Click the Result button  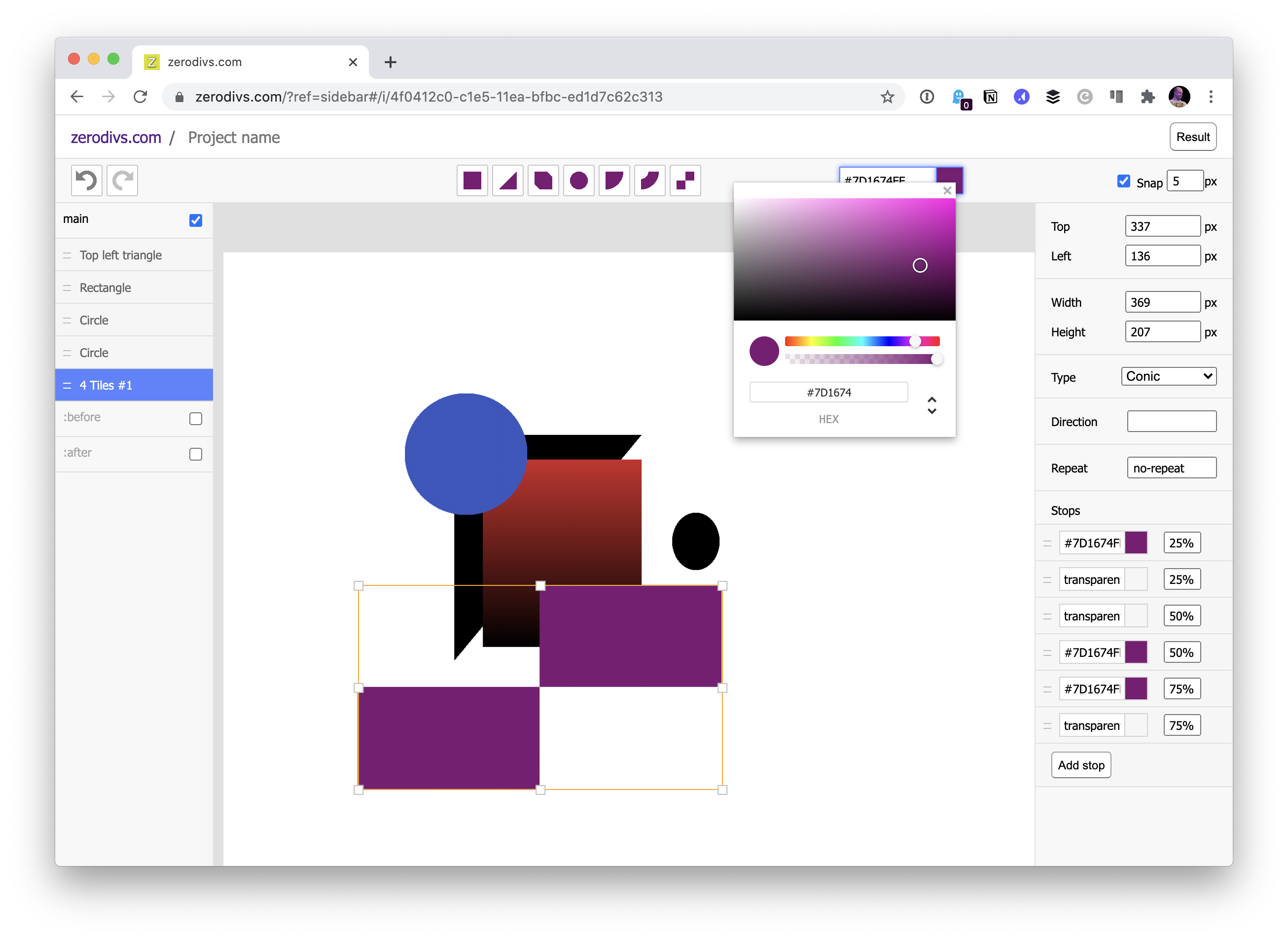[x=1192, y=137]
